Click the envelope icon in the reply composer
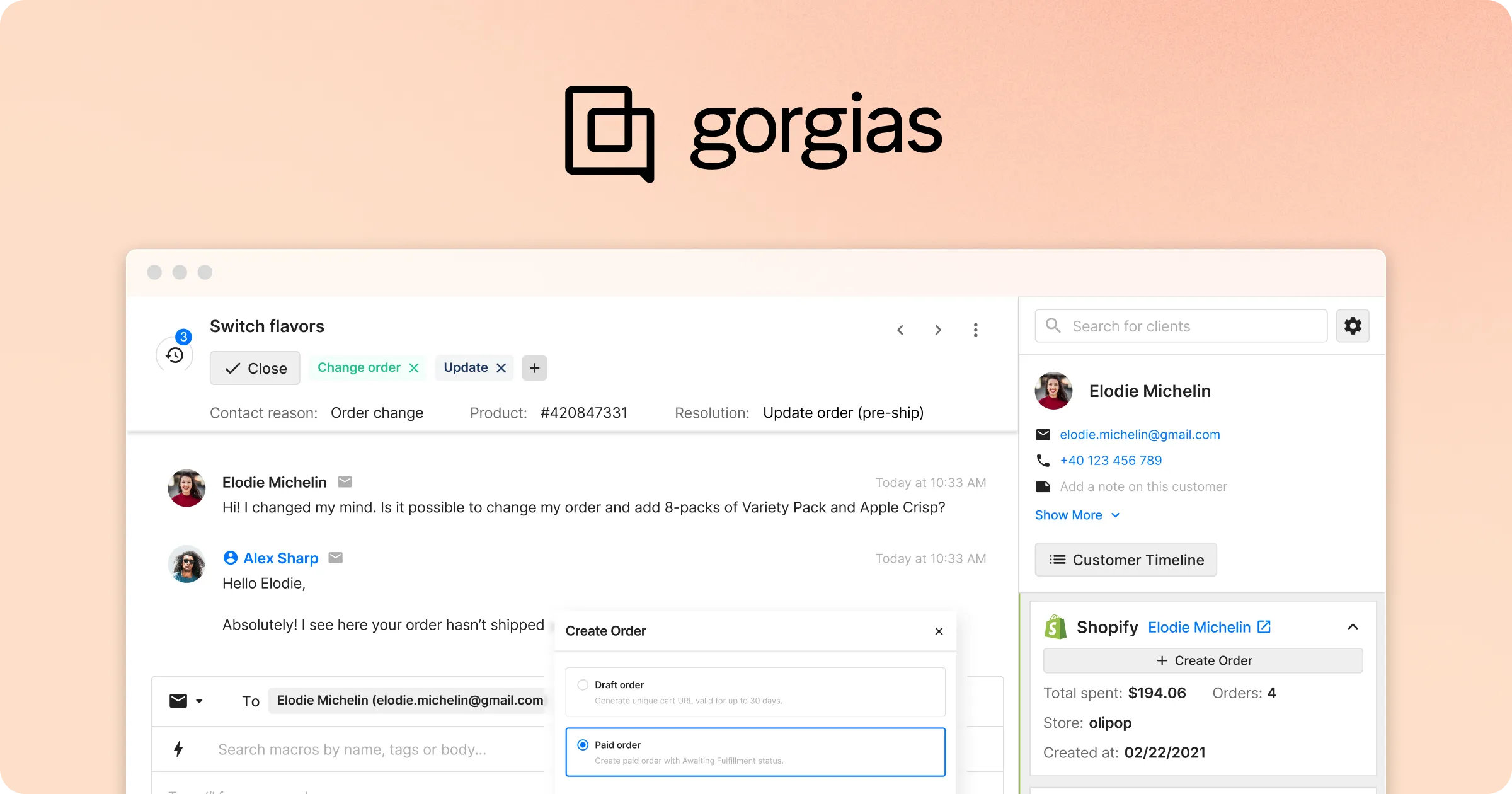Viewport: 1512px width, 794px height. [x=178, y=700]
